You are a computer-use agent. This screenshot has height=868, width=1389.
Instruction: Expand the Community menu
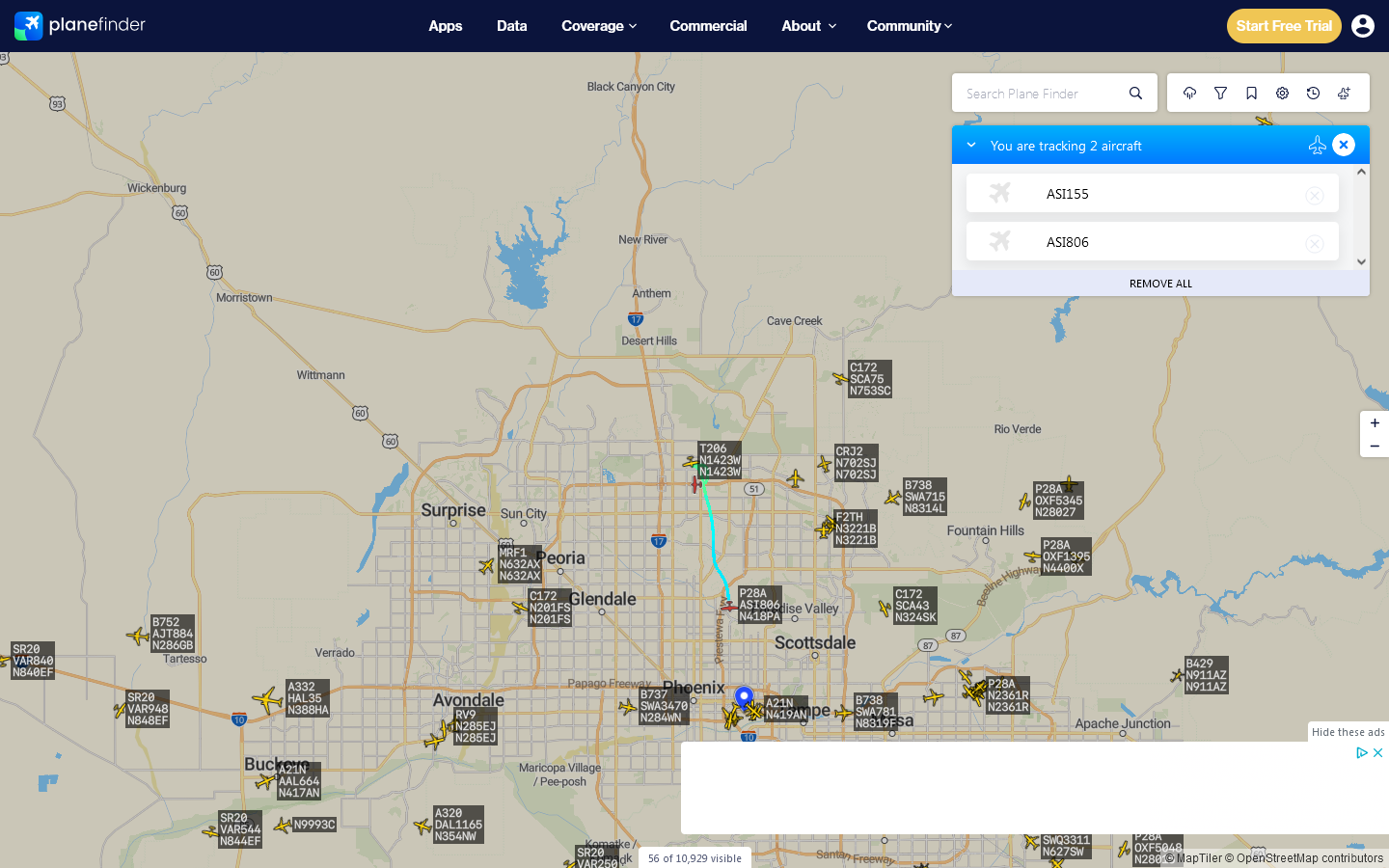tap(910, 26)
